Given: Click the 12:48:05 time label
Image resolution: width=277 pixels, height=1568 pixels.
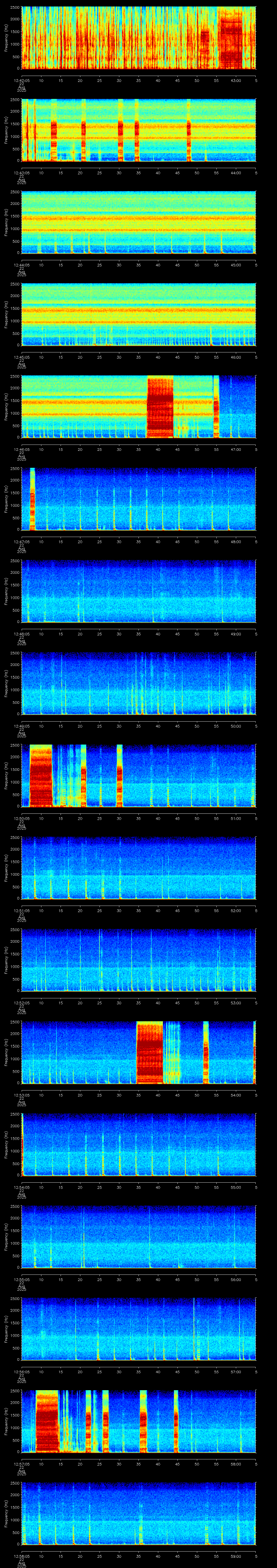Looking at the screenshot, I should tap(22, 634).
